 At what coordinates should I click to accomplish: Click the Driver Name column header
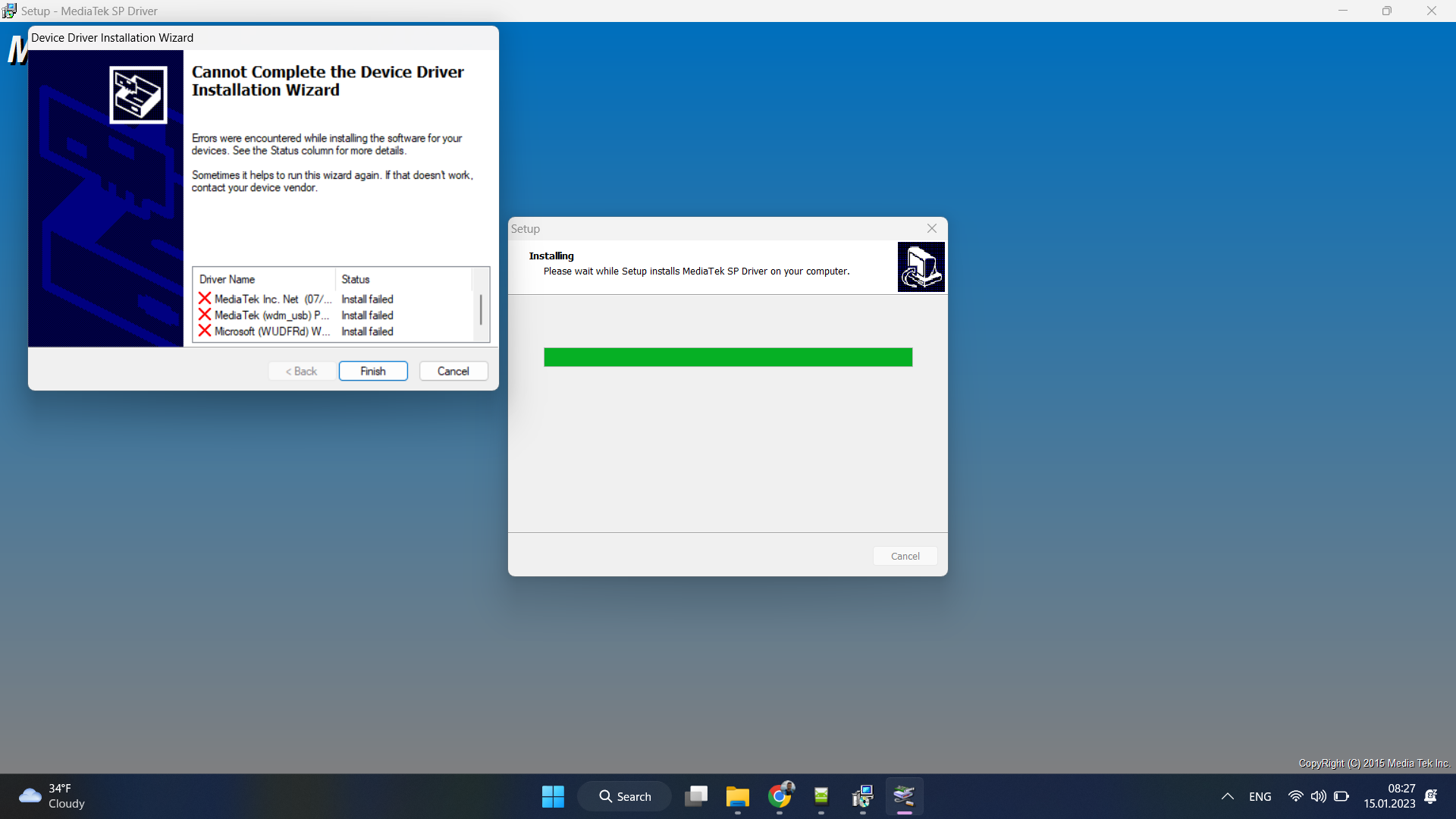click(x=264, y=279)
